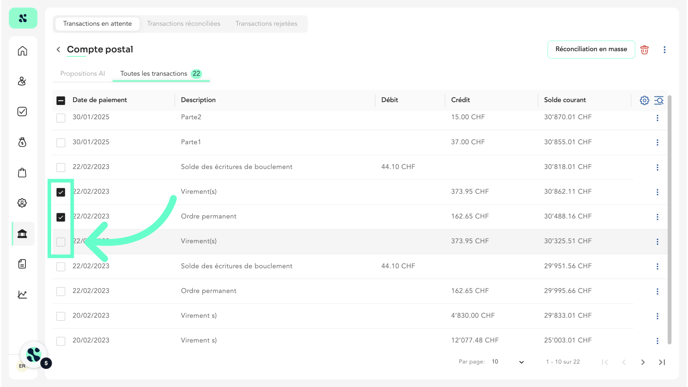Open row menu for 30'862.11 CHF row
This screenshot has width=688, height=387.
tap(657, 192)
